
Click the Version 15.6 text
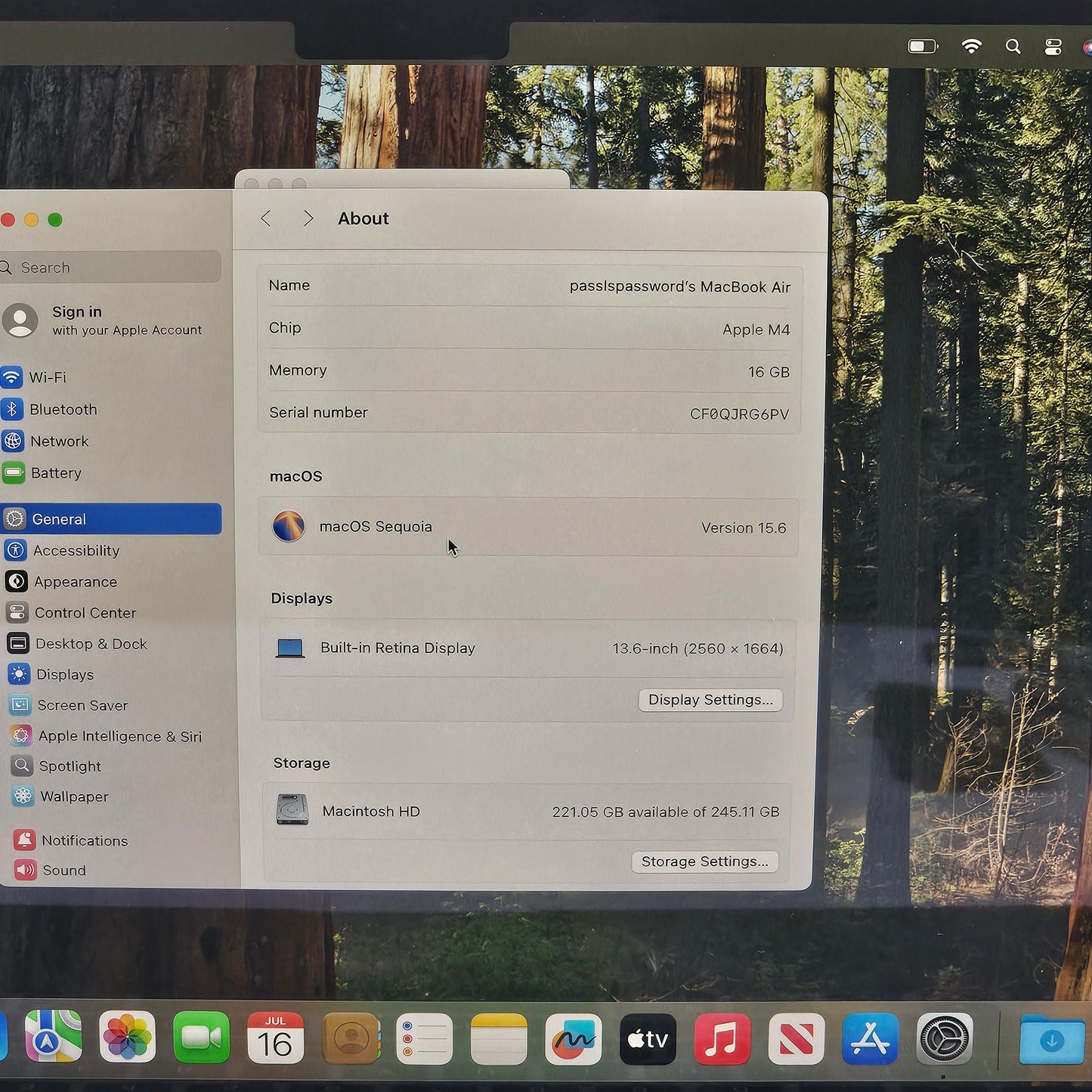click(744, 528)
